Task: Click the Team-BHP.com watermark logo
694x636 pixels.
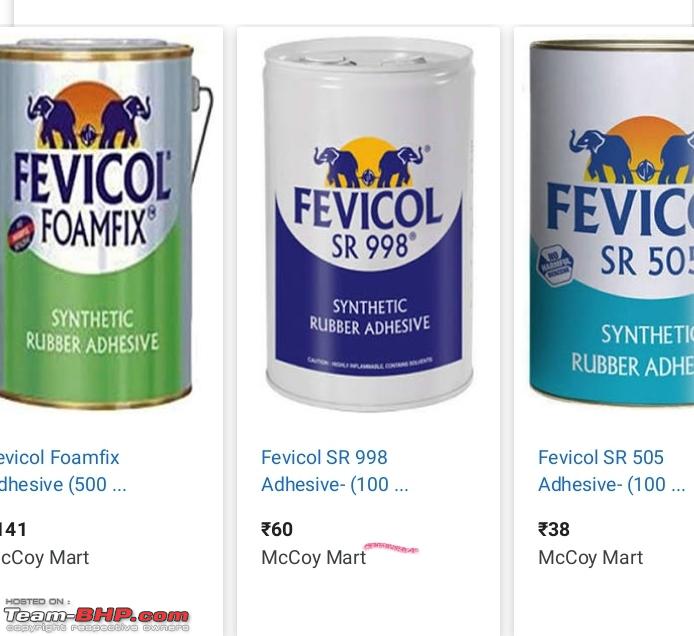Action: (x=97, y=615)
